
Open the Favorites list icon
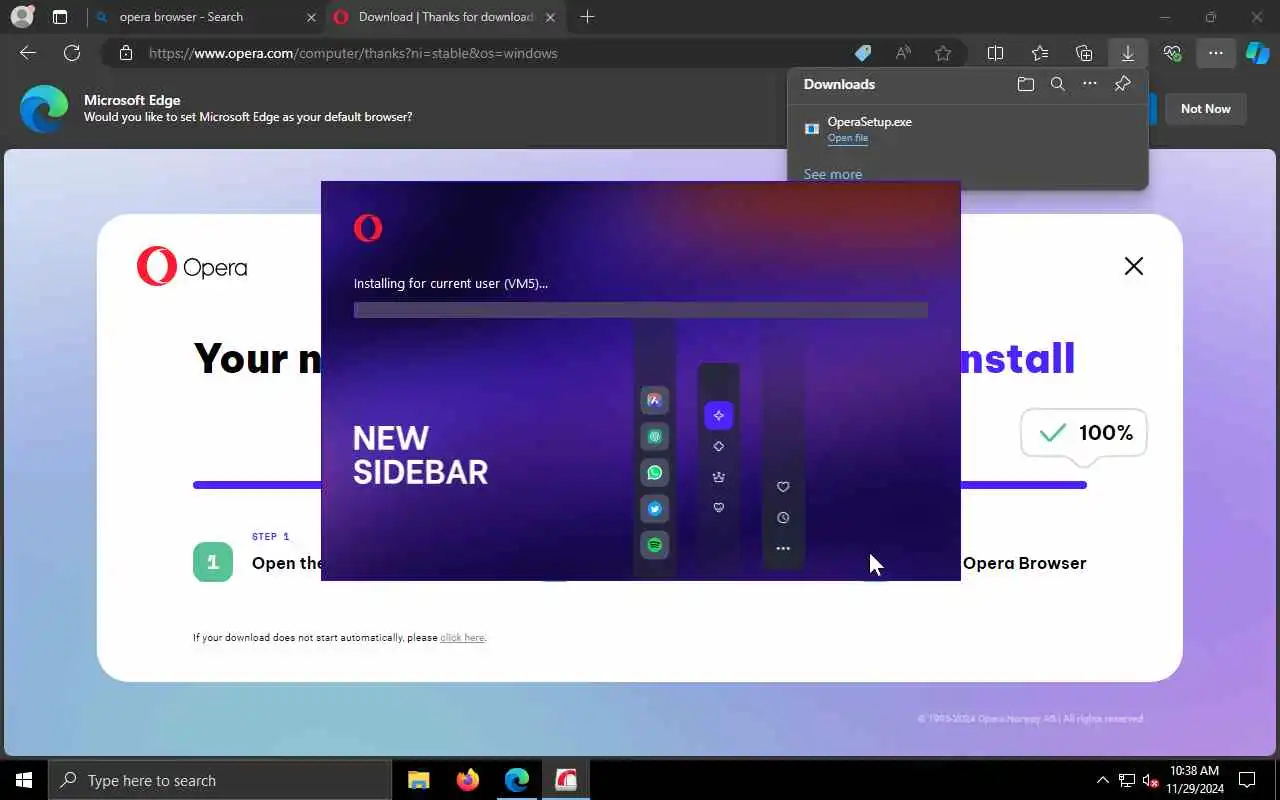pos(1040,53)
